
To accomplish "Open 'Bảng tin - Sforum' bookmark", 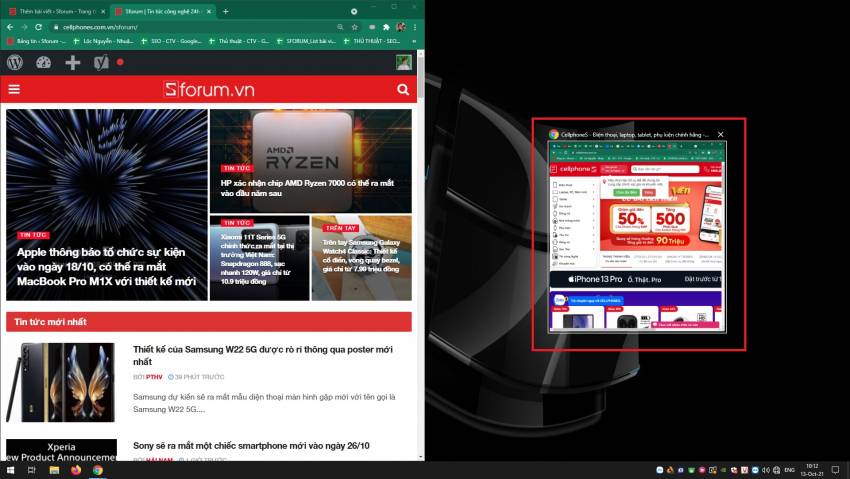I will pyautogui.click(x=36, y=41).
